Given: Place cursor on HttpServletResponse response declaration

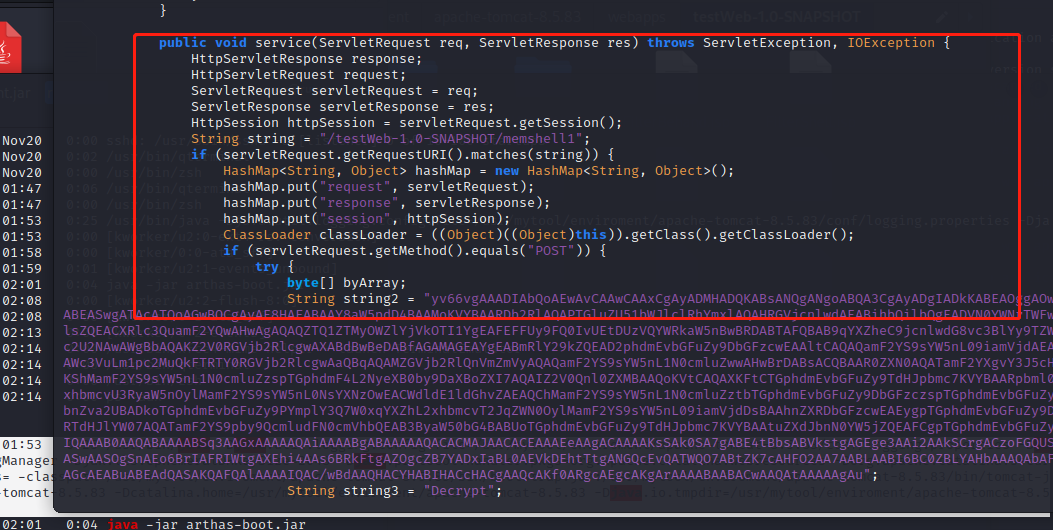Looking at the screenshot, I should [x=305, y=59].
